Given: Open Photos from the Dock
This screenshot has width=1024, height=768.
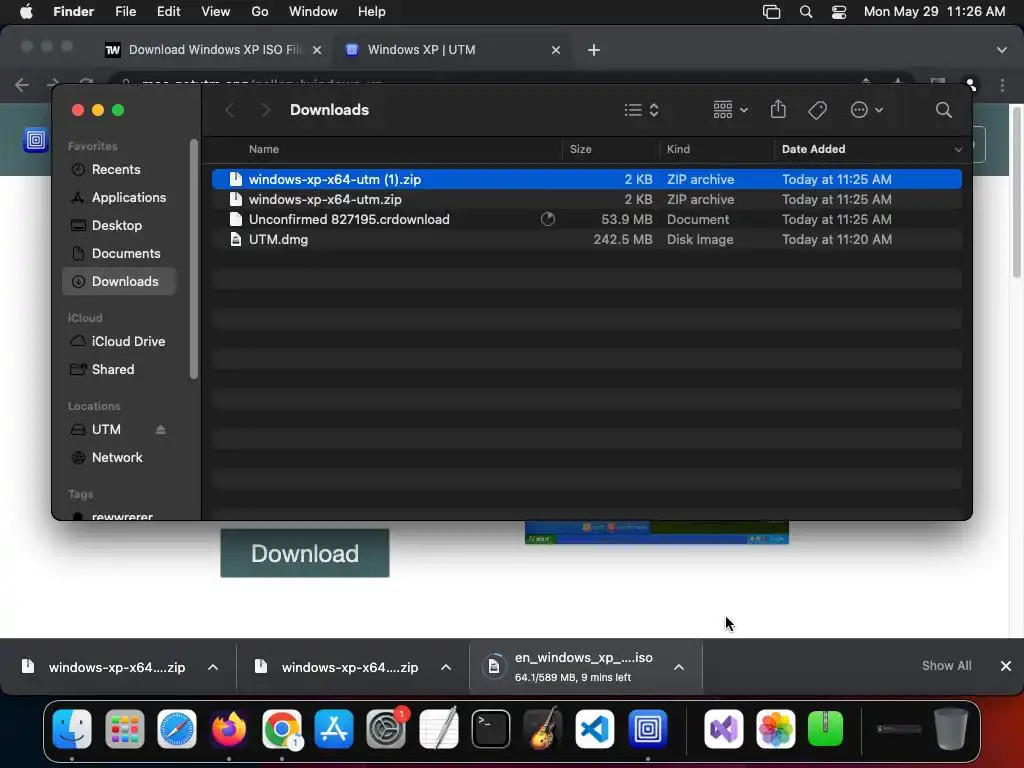Looking at the screenshot, I should pyautogui.click(x=776, y=728).
